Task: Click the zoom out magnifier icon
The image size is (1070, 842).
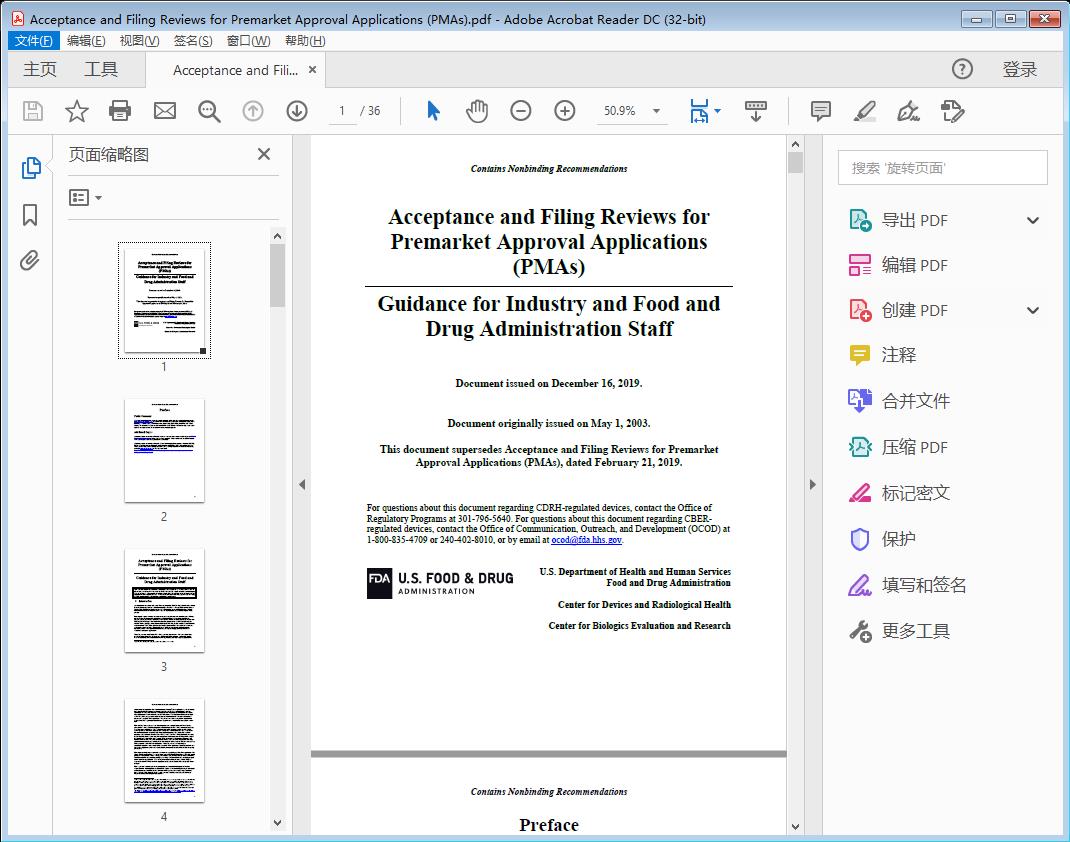Action: tap(521, 111)
